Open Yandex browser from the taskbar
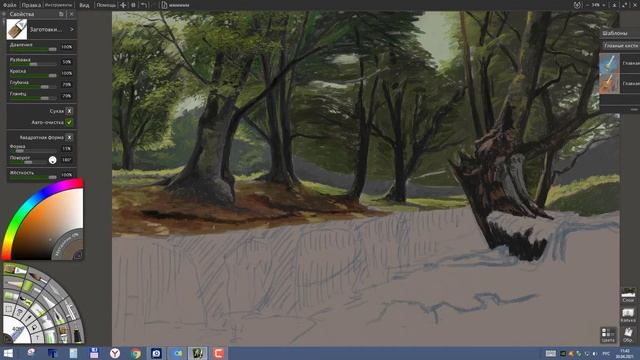Viewport: 640px width, 360px height. point(115,353)
